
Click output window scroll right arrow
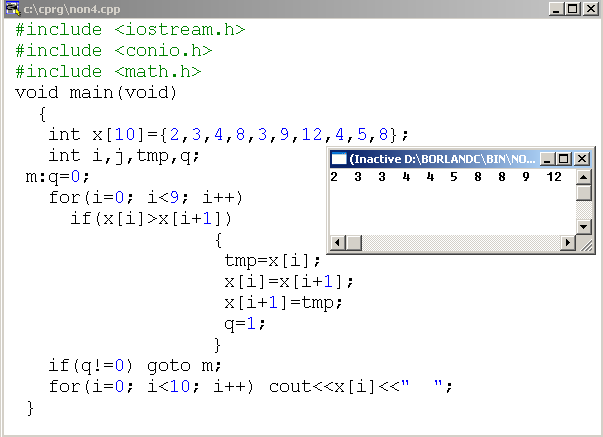point(567,243)
